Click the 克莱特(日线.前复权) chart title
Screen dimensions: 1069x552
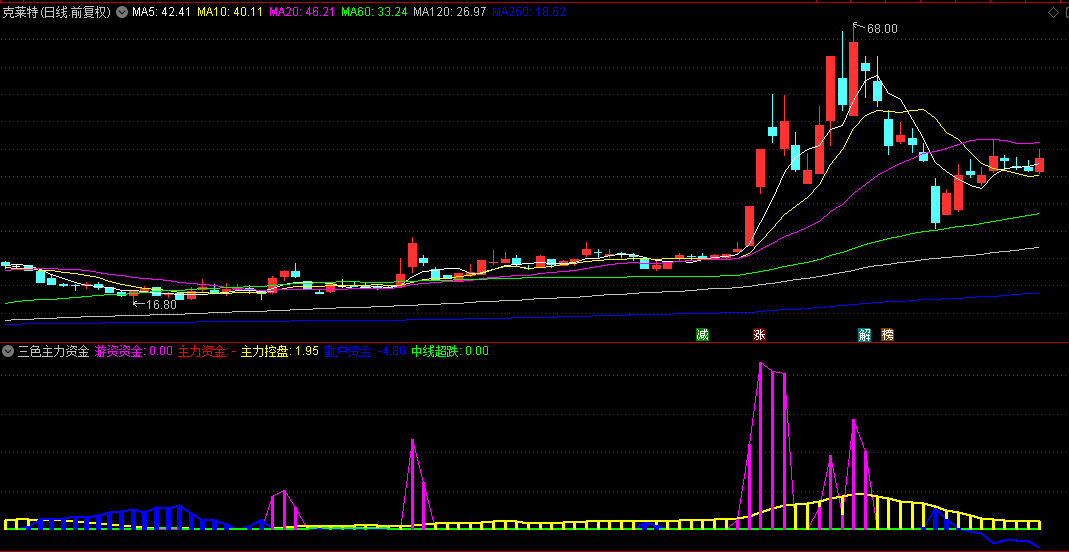click(x=57, y=12)
